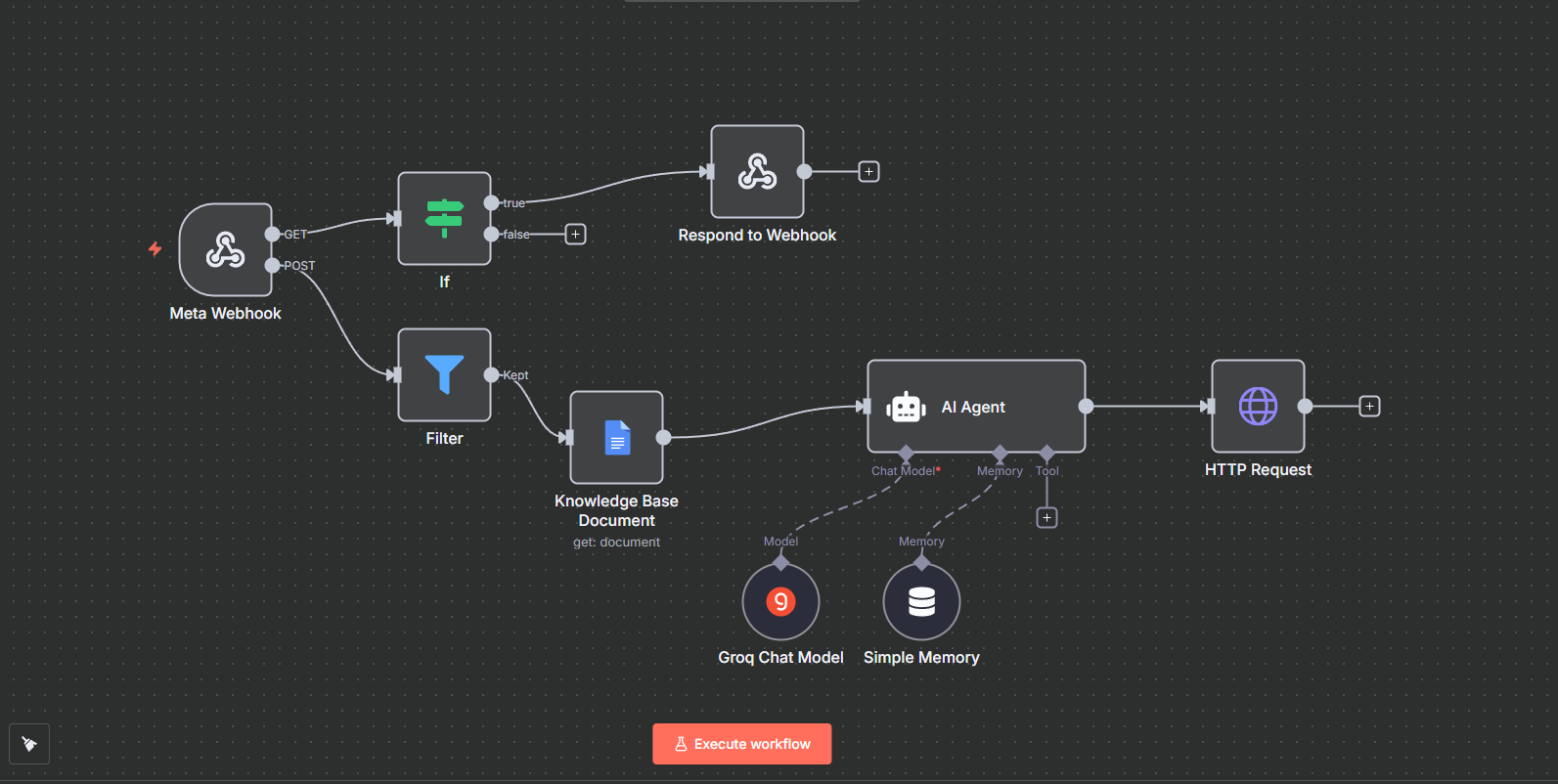The width and height of the screenshot is (1558, 784).
Task: Click the red lightning trigger icon
Action: [x=155, y=249]
